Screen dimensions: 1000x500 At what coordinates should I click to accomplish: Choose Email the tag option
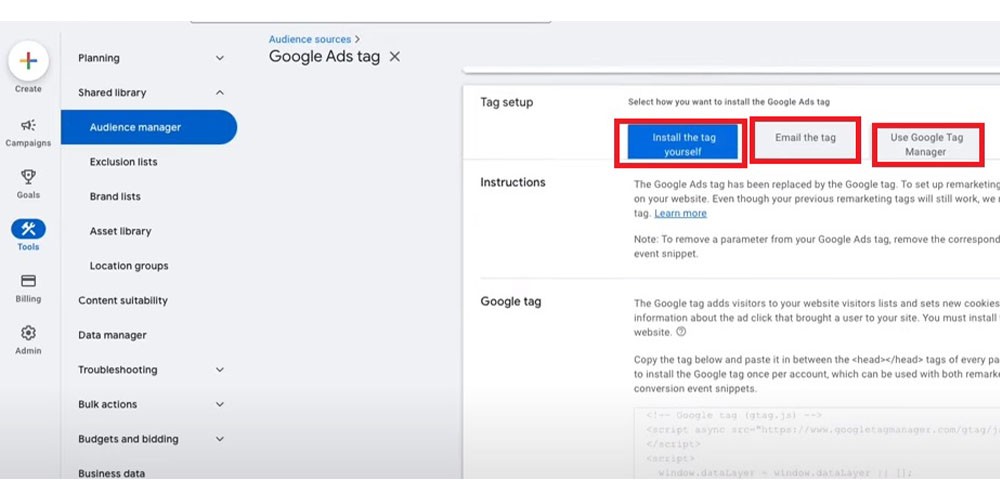tap(805, 138)
